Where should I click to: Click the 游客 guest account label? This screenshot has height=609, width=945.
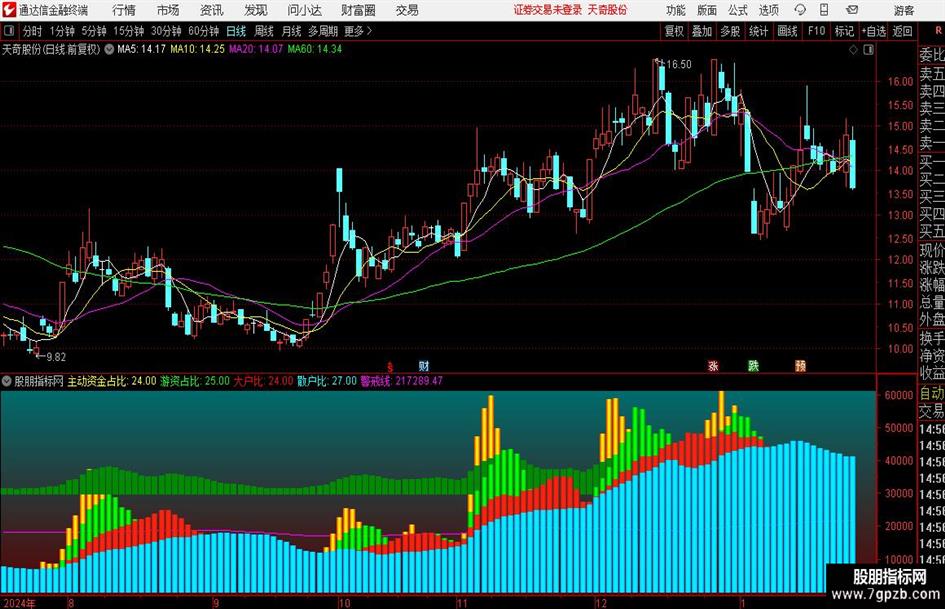pos(903,10)
